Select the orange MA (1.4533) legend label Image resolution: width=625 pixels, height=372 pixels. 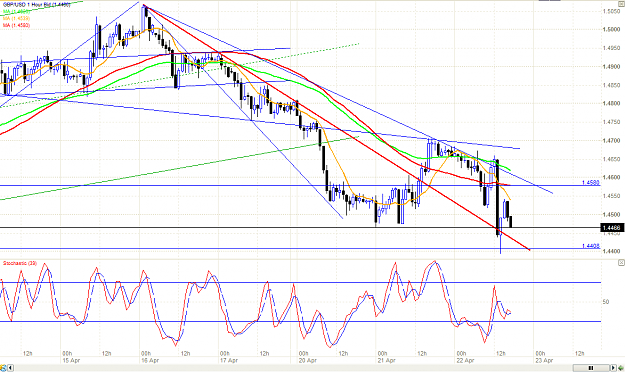tap(16, 18)
